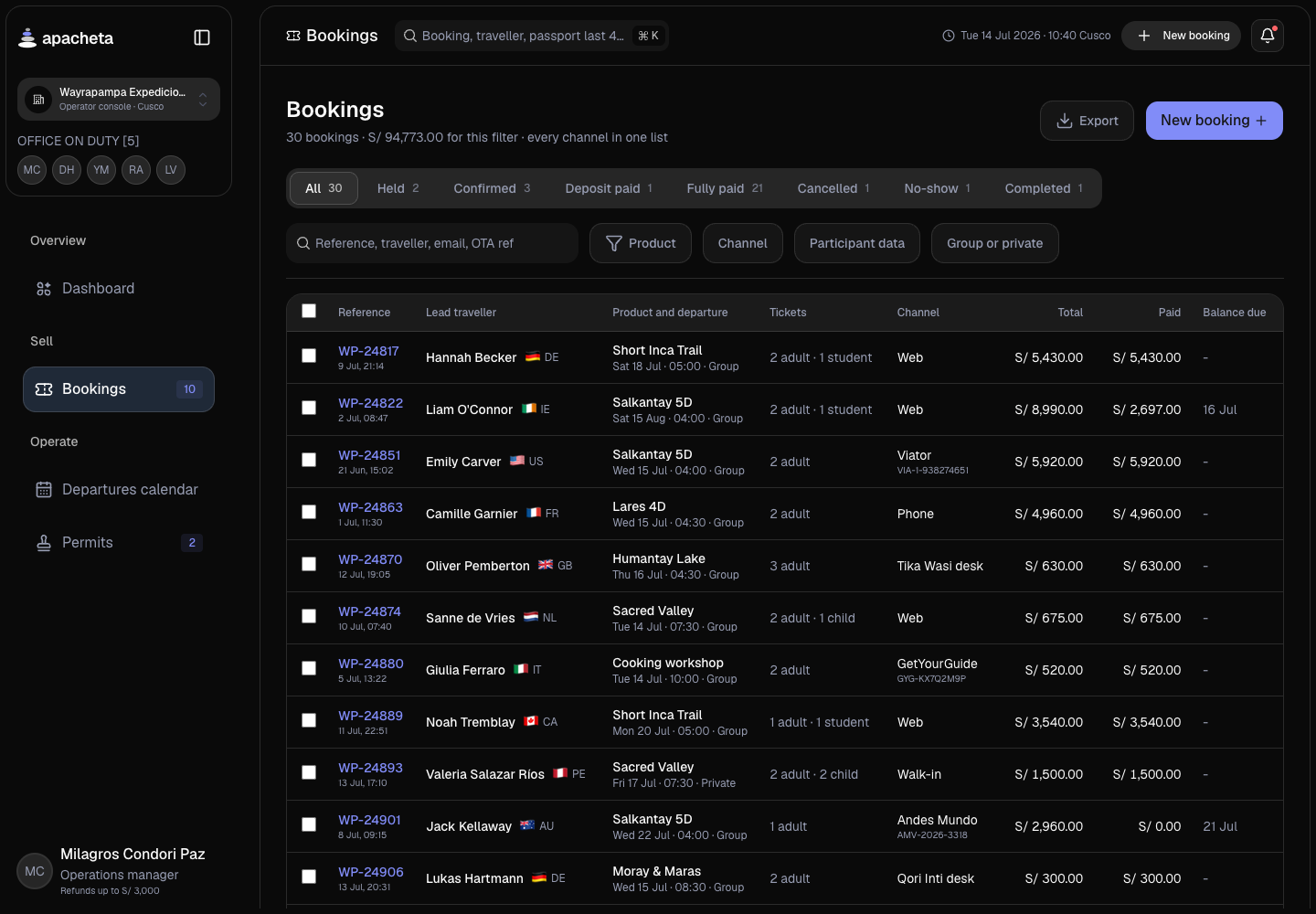Focus the Reference, traveller, email search field
Screen dimensions: 1316x914
tap(432, 243)
